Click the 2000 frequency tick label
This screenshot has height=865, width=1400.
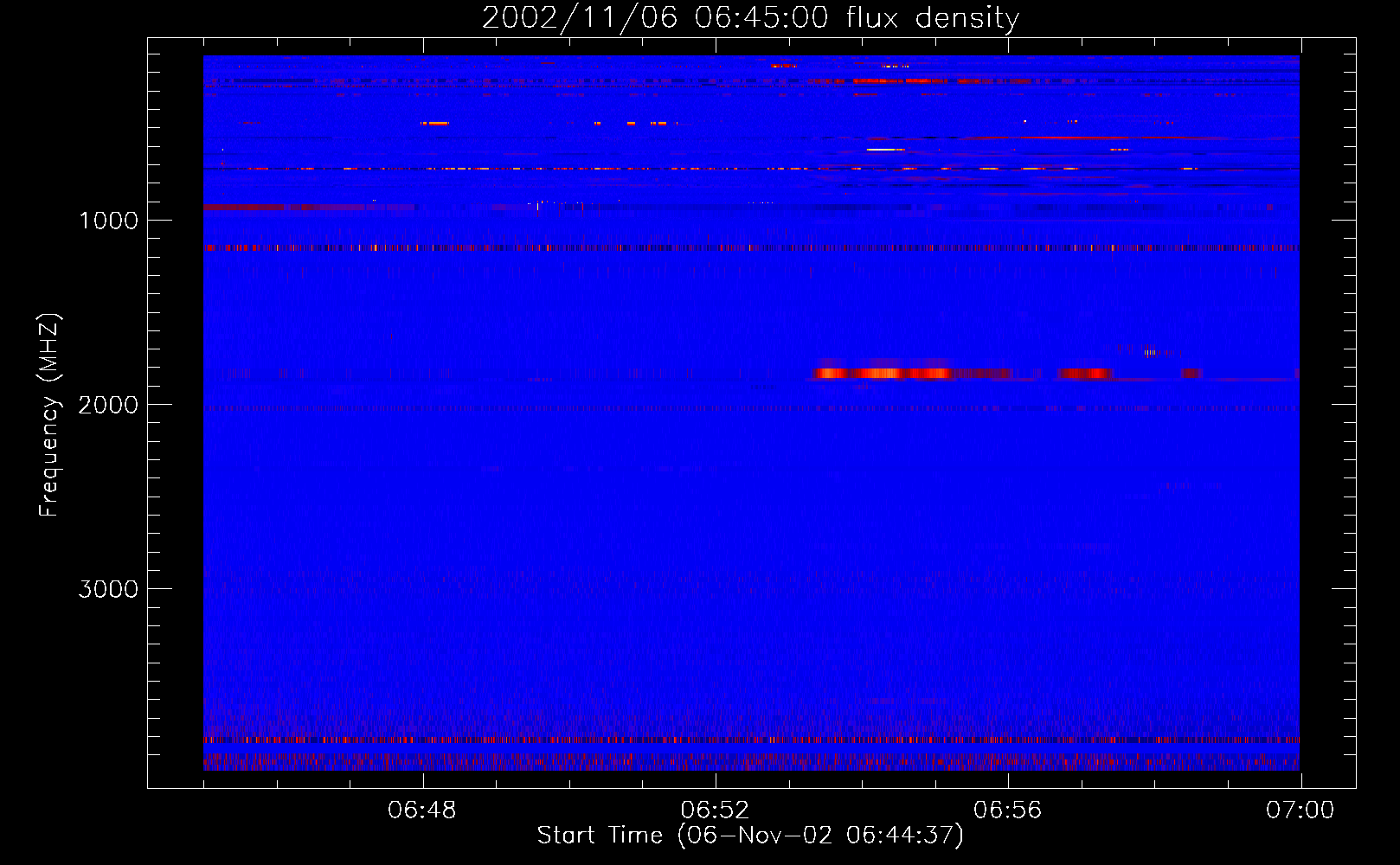108,405
